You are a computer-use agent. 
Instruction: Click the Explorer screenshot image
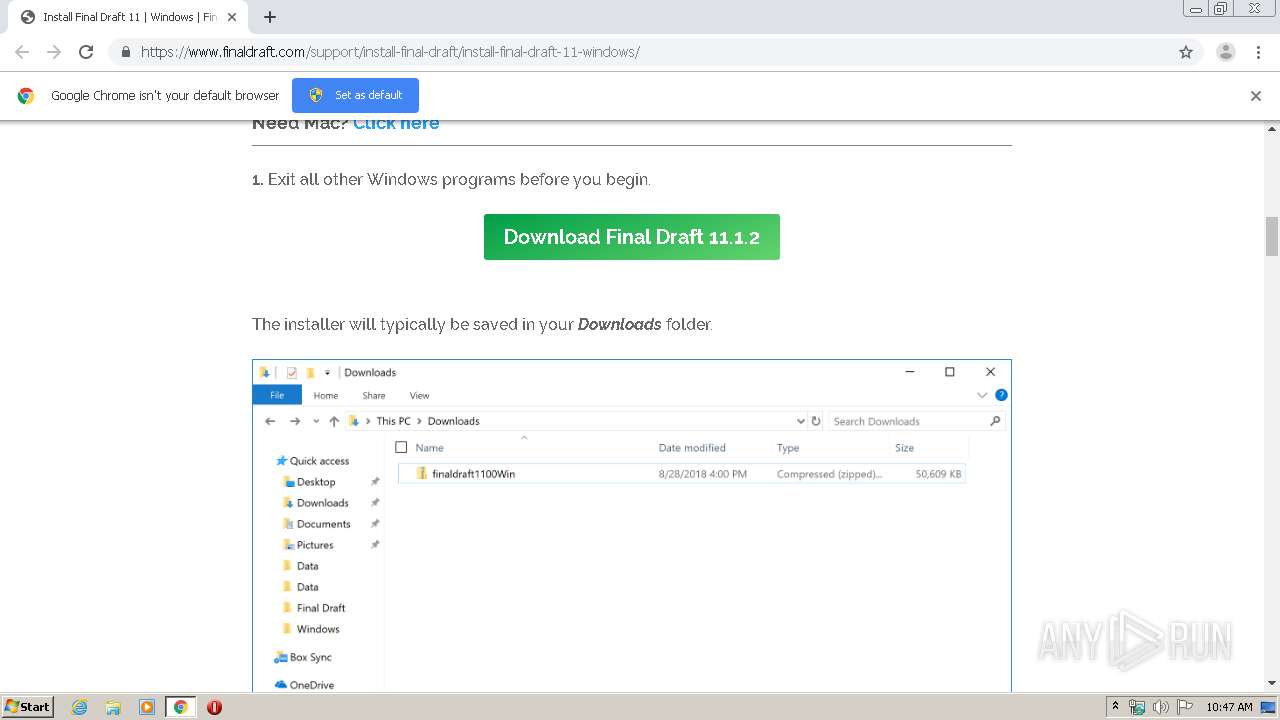[632, 525]
